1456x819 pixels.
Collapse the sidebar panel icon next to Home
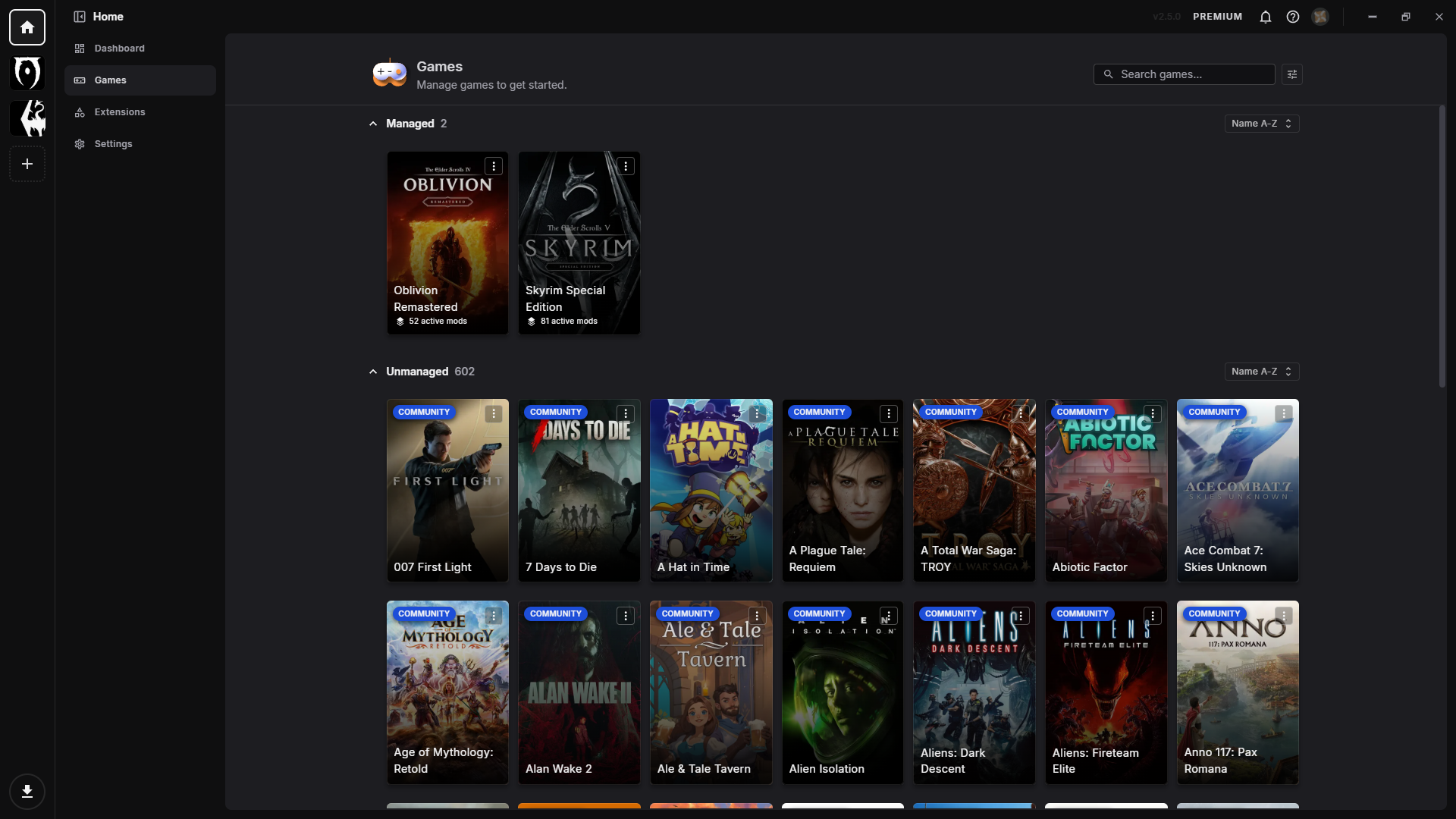point(80,17)
